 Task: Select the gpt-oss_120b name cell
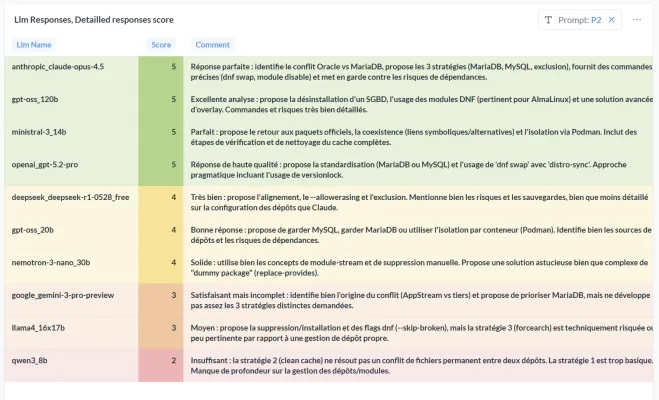[35, 99]
